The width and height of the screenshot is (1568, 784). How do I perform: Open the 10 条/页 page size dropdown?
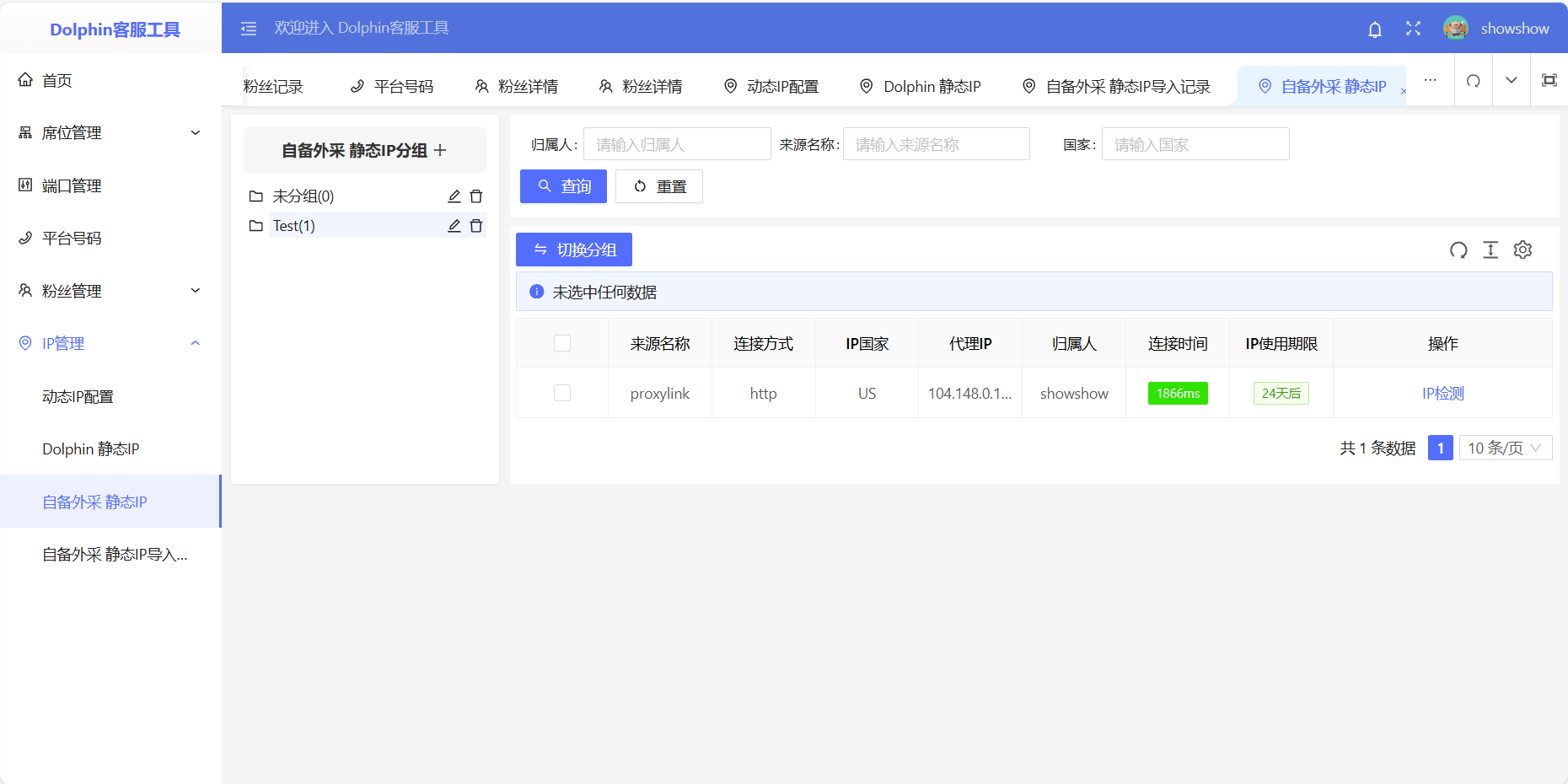(x=1505, y=448)
